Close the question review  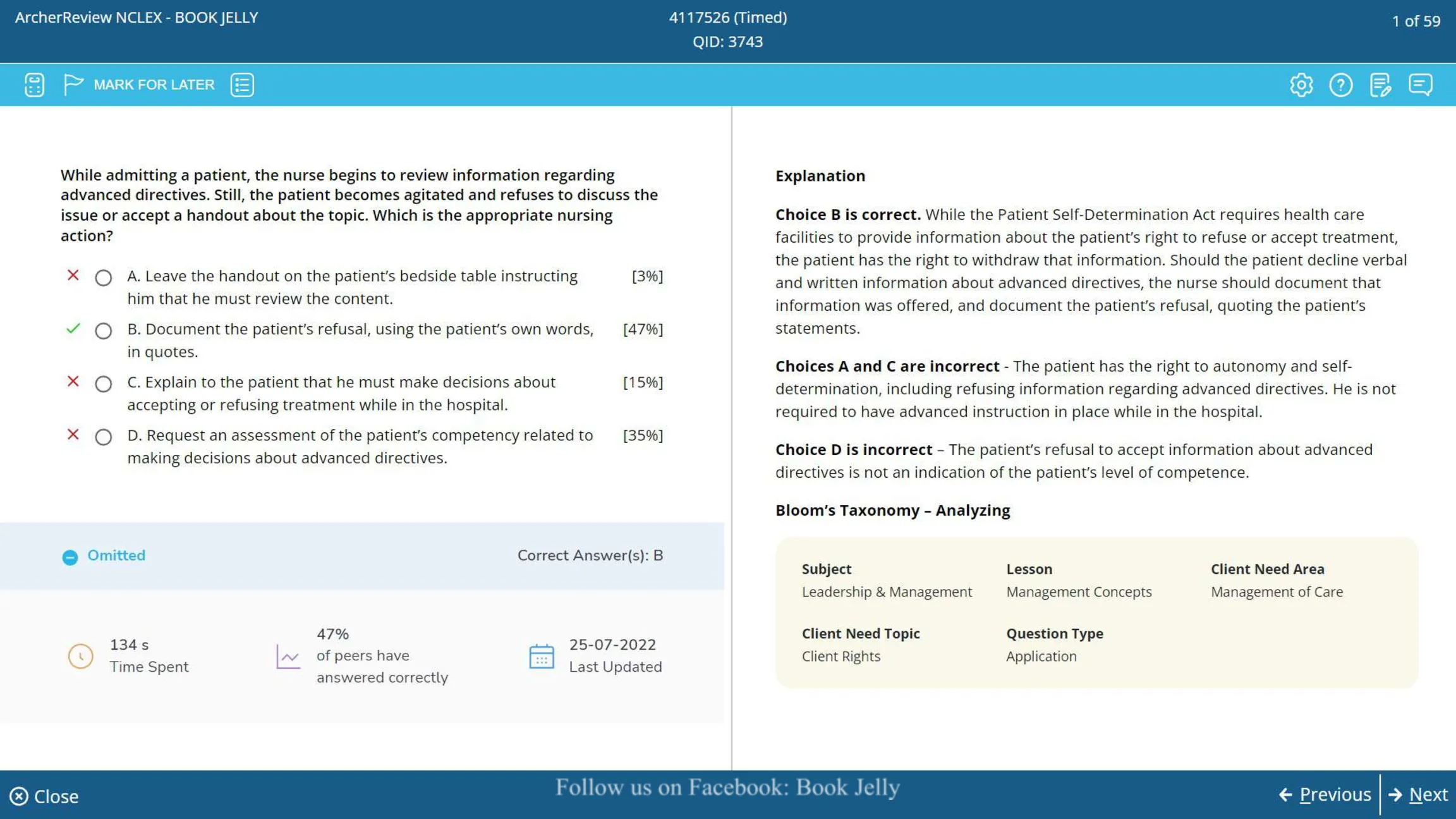point(44,796)
